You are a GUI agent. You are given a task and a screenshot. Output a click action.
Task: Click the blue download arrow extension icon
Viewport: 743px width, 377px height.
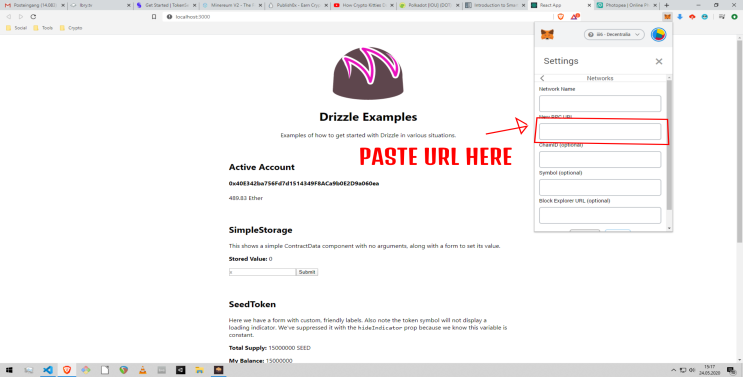(x=680, y=17)
